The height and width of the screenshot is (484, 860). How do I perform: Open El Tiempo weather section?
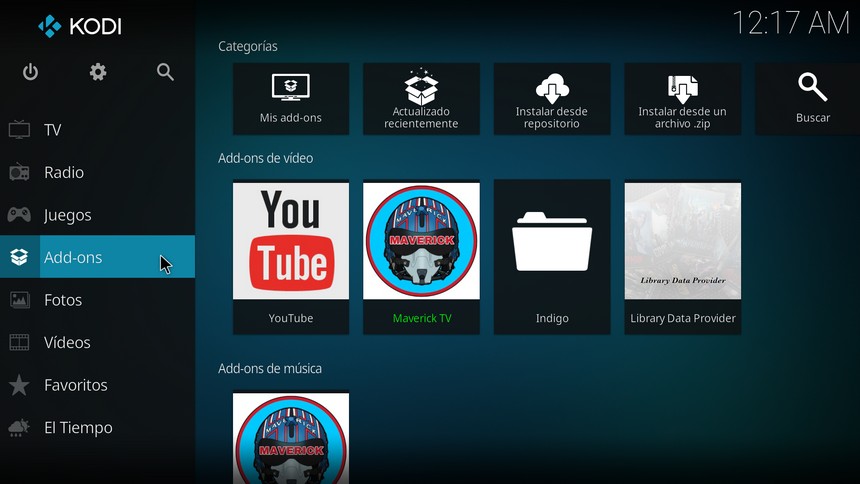point(98,427)
